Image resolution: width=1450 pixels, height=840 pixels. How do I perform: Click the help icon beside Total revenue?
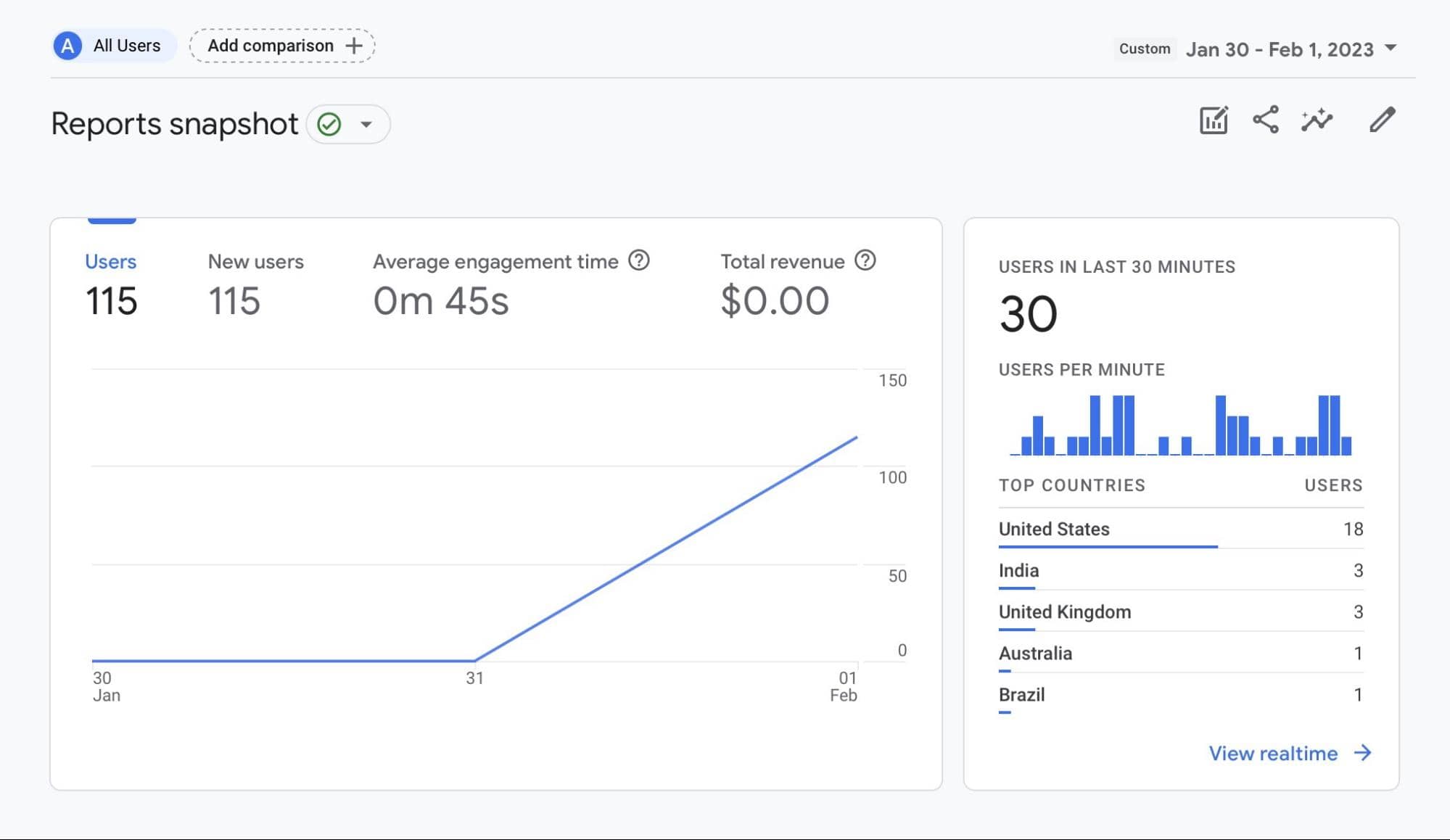(865, 260)
